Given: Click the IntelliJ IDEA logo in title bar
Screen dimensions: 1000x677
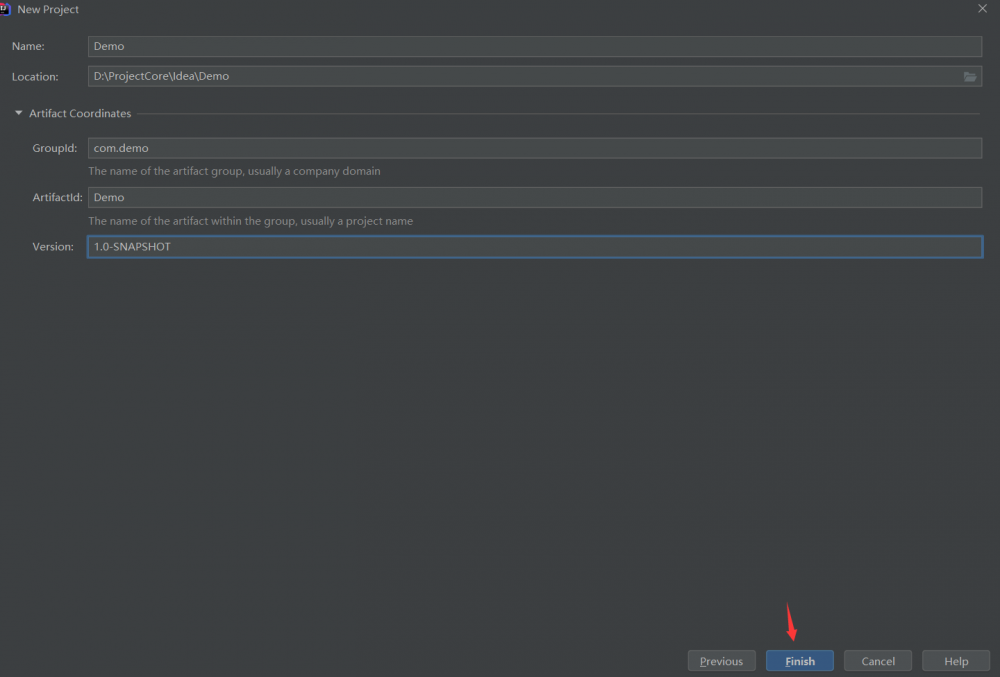Looking at the screenshot, I should tap(5, 10).
